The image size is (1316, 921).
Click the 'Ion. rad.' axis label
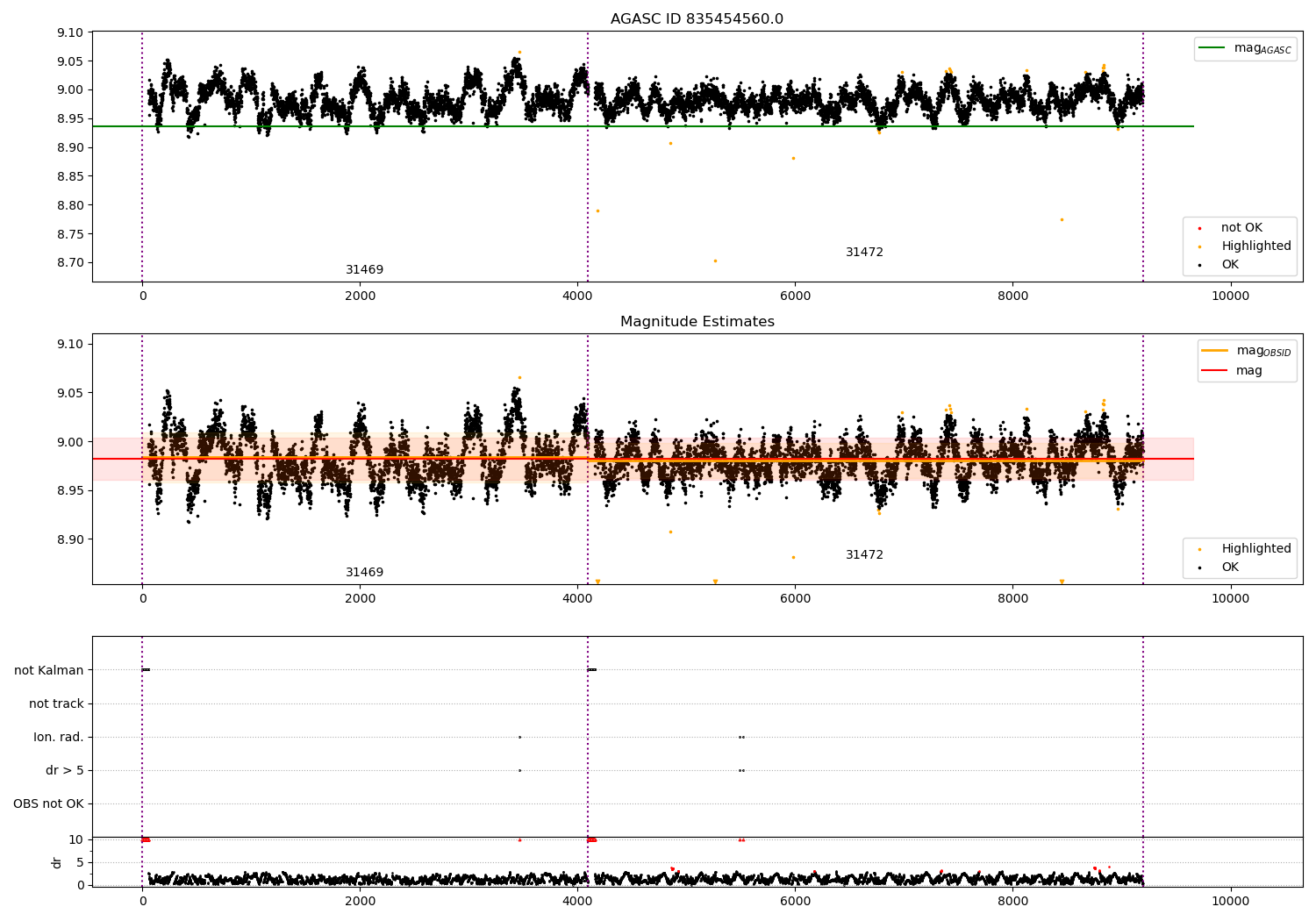click(x=59, y=738)
